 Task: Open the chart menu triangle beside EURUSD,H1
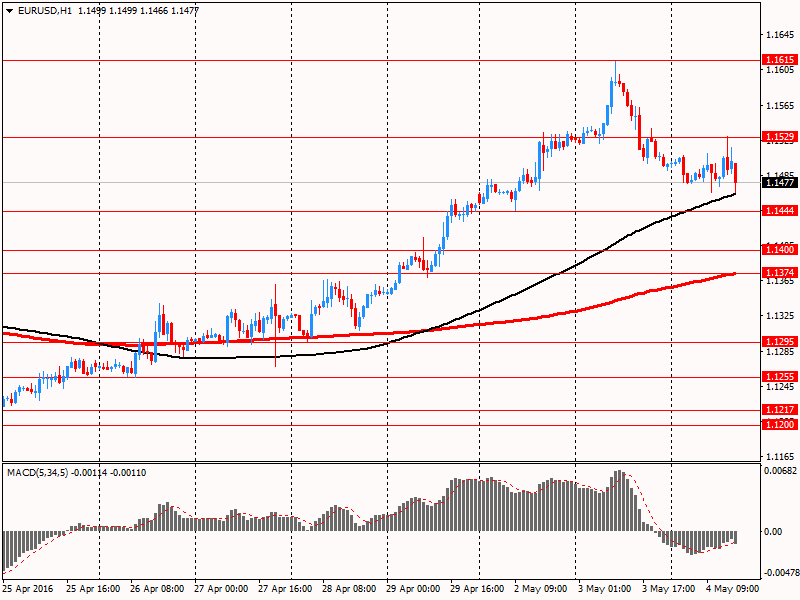9,11
